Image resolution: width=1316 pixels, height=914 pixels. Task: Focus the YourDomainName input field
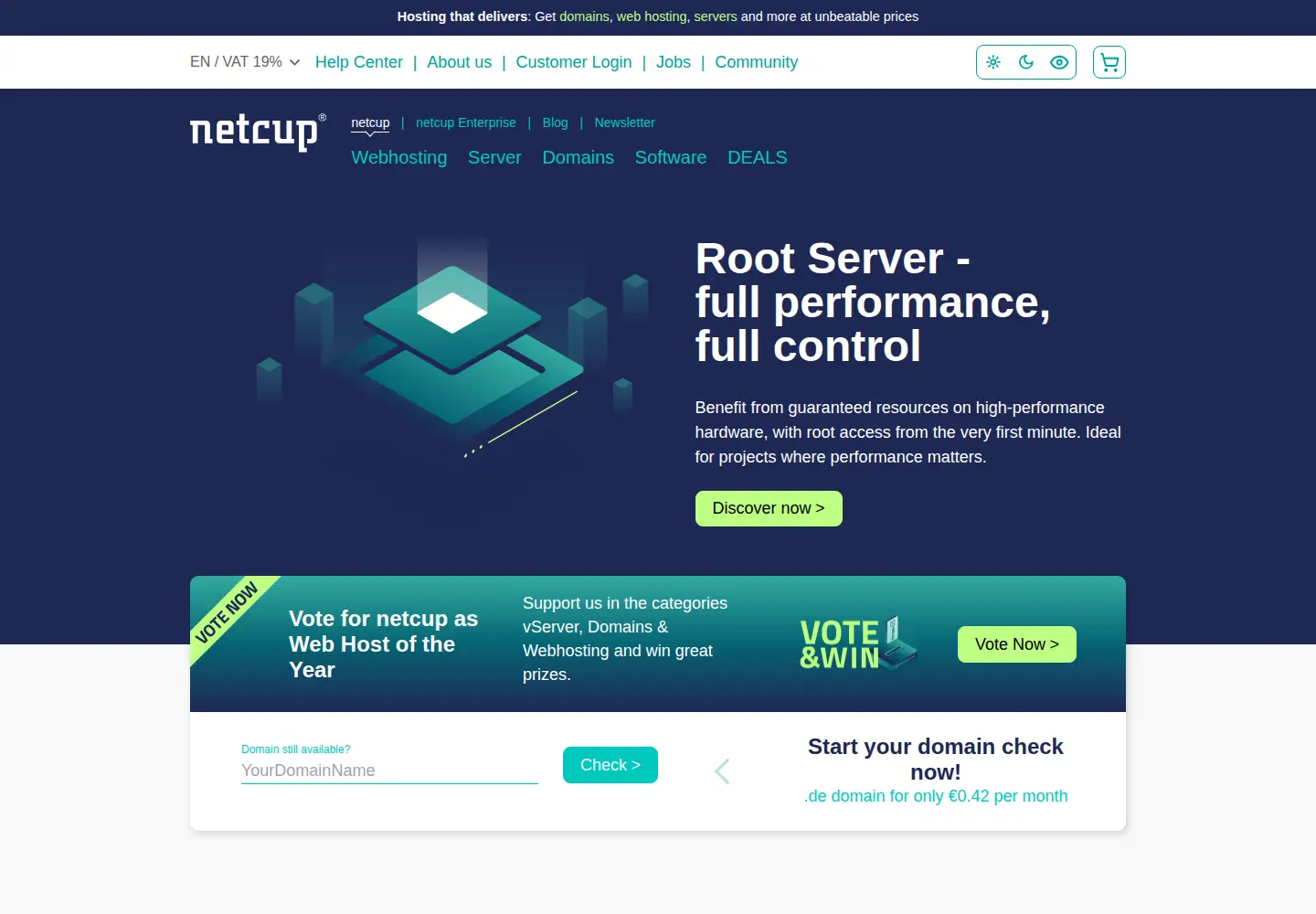click(x=389, y=771)
